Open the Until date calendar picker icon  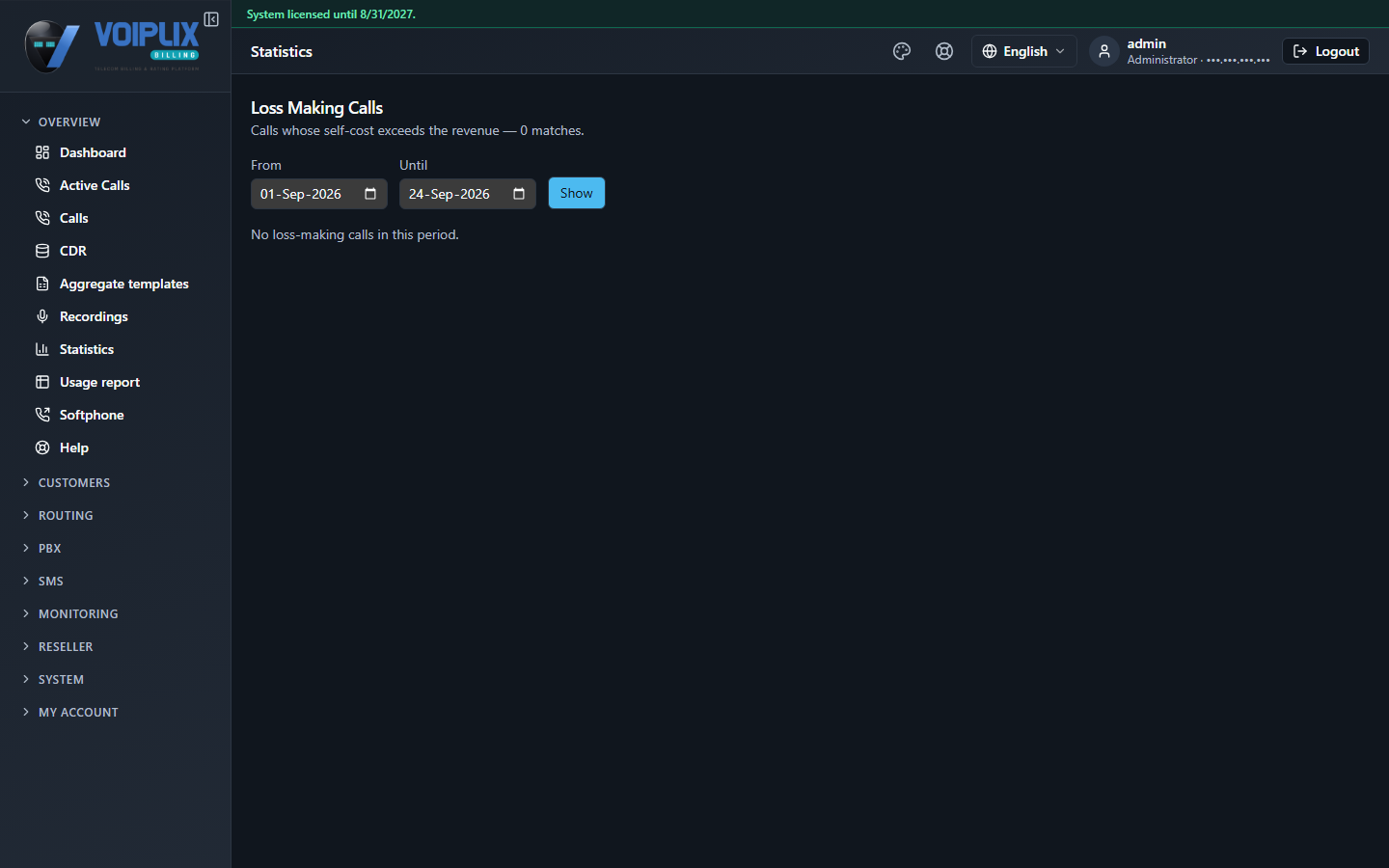(519, 194)
